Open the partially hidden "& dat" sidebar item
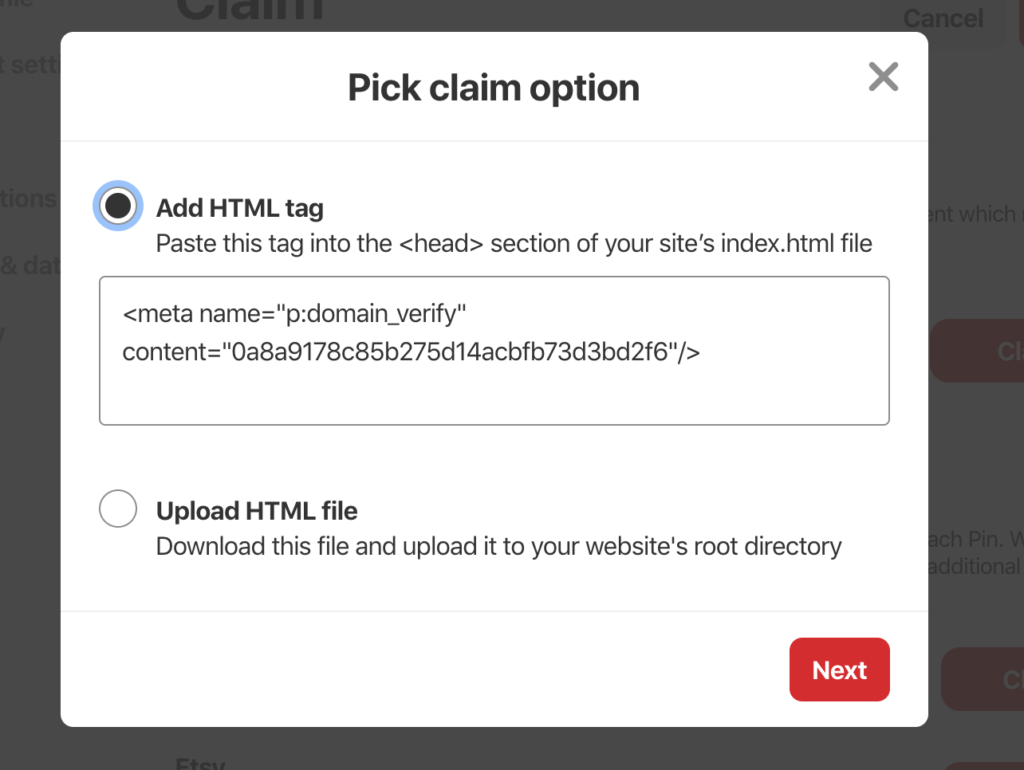The image size is (1024, 770). tap(30, 266)
